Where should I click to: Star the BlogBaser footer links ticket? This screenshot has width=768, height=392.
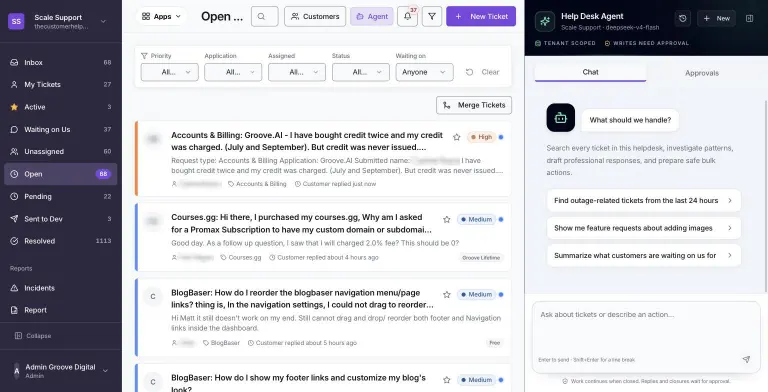point(447,380)
